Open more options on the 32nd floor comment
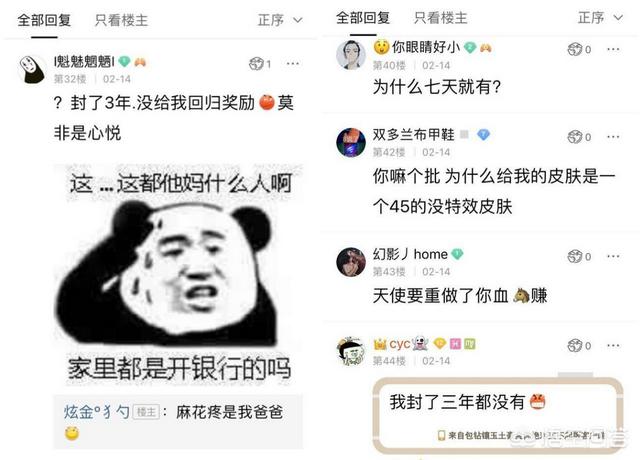640x460 pixels. pyautogui.click(x=293, y=64)
